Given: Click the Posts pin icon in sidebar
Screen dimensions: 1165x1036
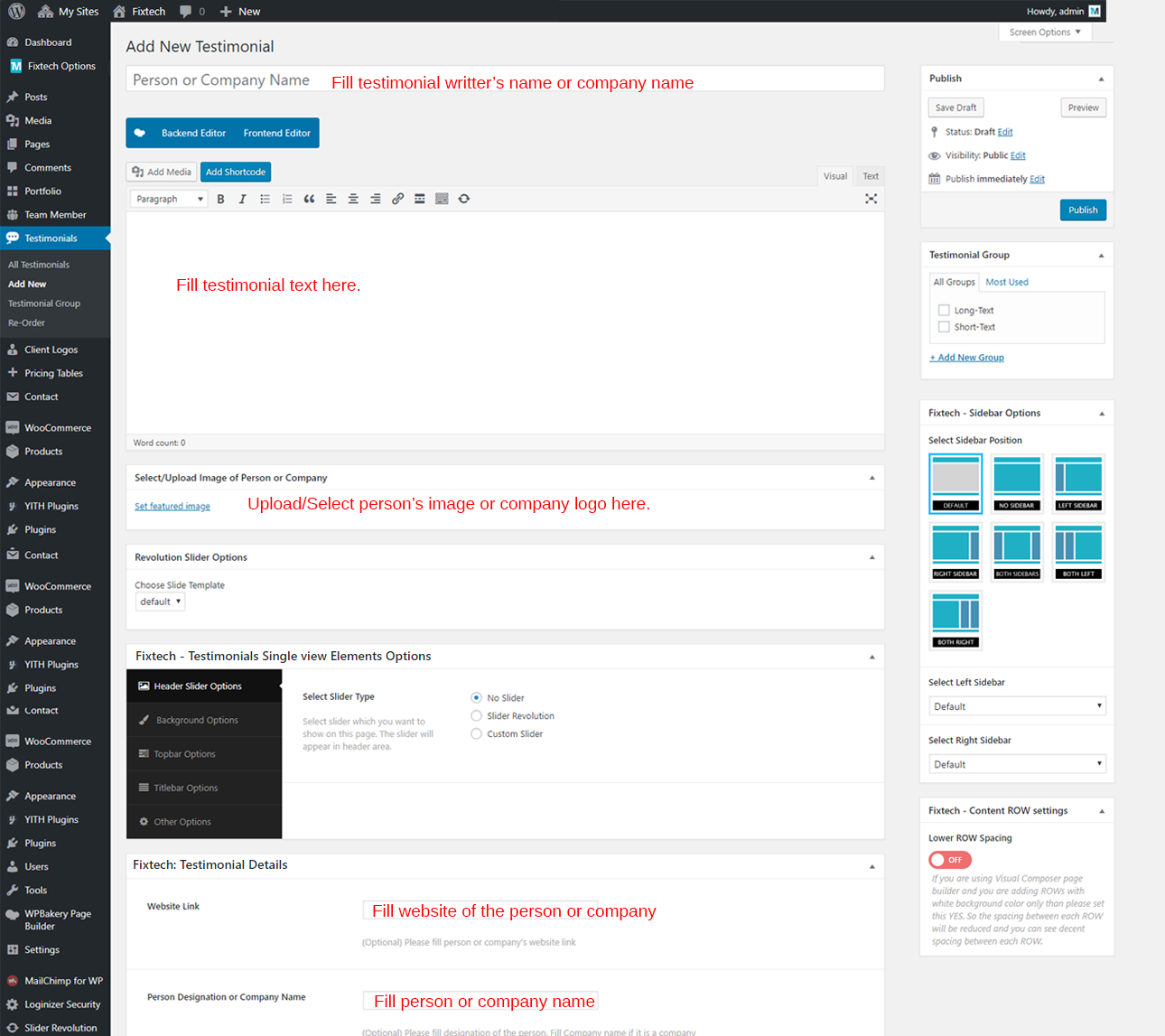Looking at the screenshot, I should point(13,97).
